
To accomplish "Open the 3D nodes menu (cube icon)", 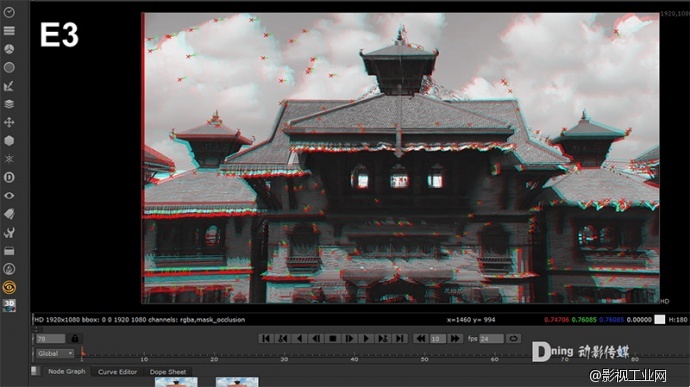I will click(x=9, y=140).
